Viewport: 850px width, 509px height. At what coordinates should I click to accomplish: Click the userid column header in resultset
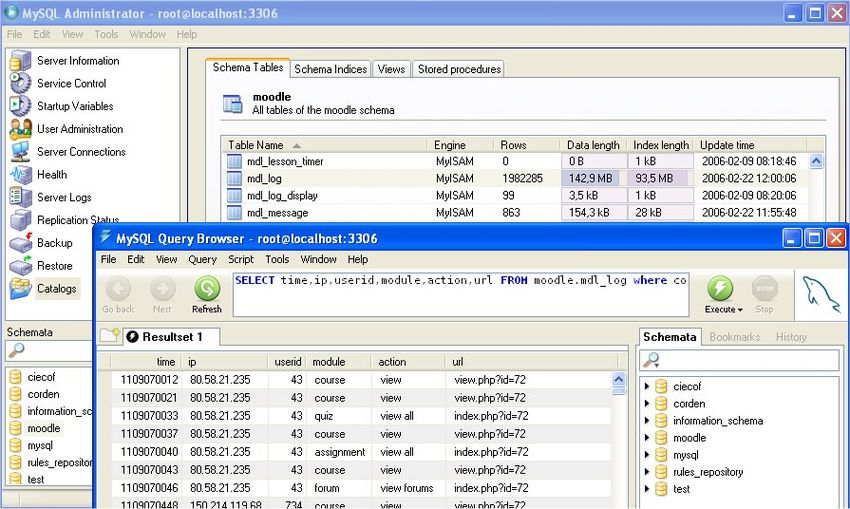pyautogui.click(x=287, y=362)
